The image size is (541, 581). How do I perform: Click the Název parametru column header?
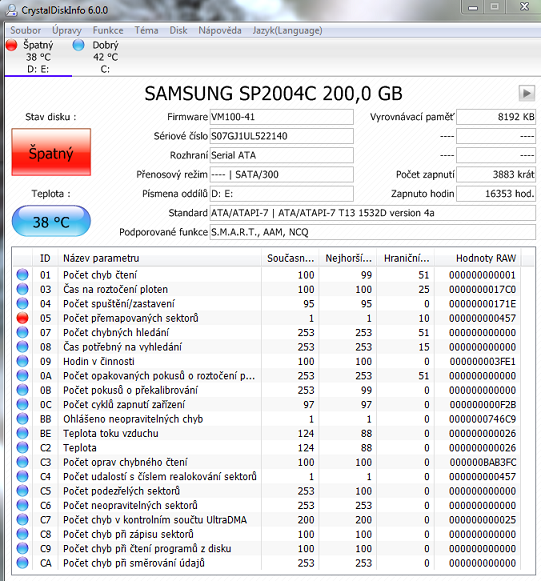pos(160,258)
